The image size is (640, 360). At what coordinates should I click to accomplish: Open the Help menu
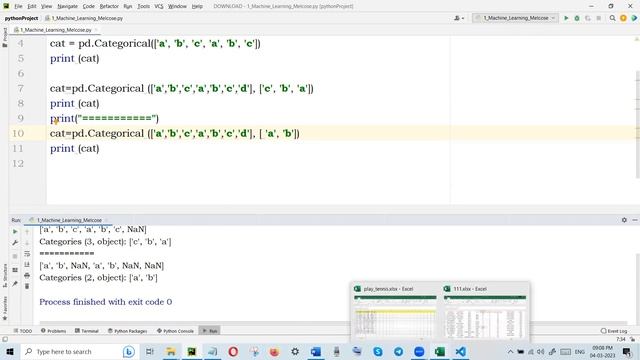(x=197, y=6)
